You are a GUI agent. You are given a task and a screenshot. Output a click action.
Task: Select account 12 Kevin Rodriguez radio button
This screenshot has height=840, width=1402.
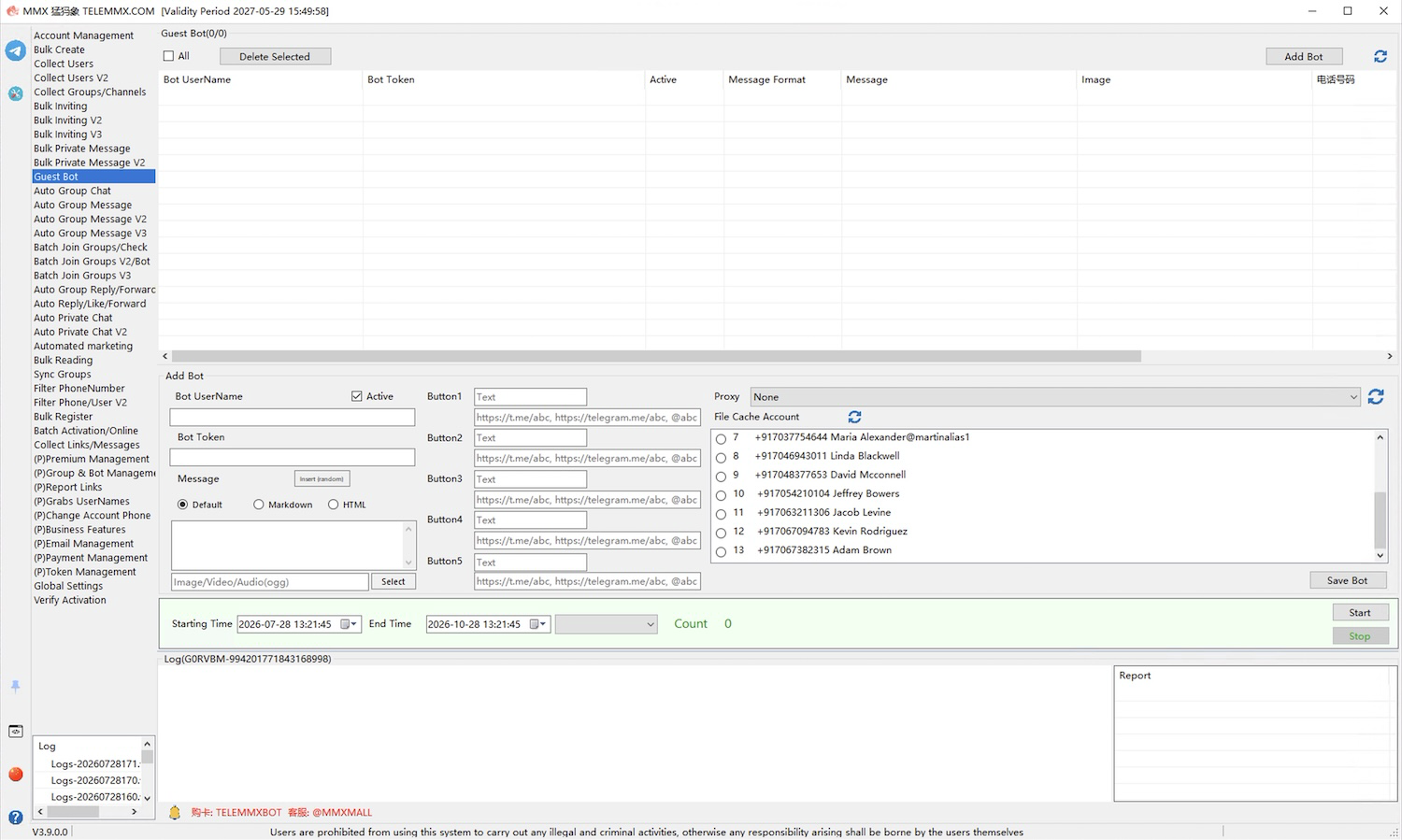pos(721,532)
